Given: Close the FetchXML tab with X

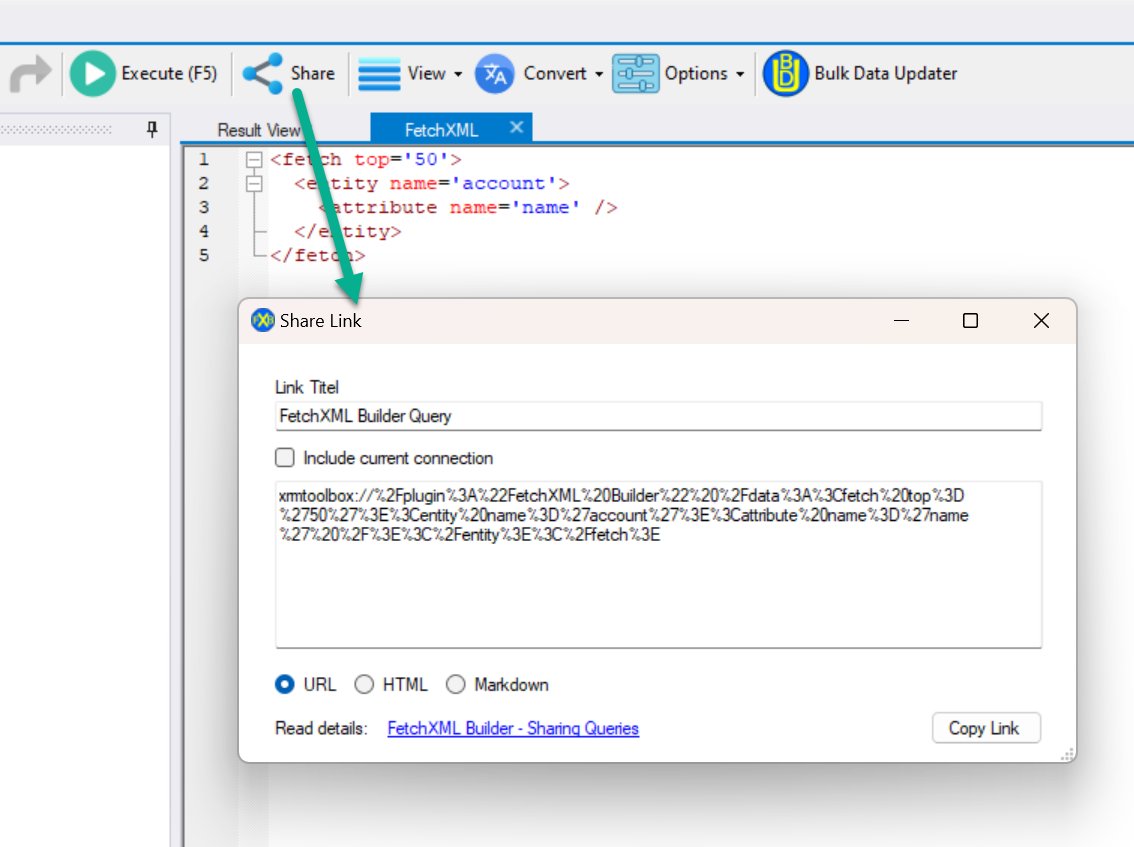Looking at the screenshot, I should [x=516, y=127].
